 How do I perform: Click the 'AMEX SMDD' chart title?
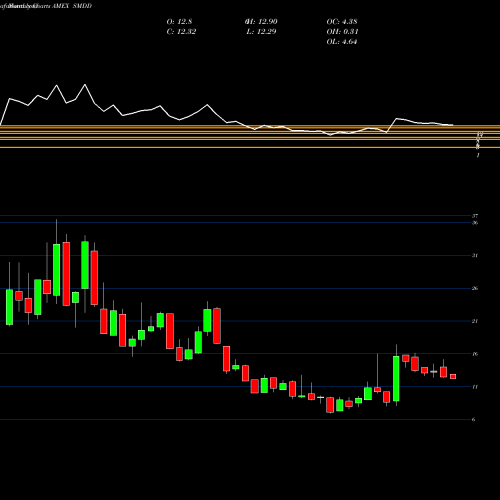pos(72,6)
